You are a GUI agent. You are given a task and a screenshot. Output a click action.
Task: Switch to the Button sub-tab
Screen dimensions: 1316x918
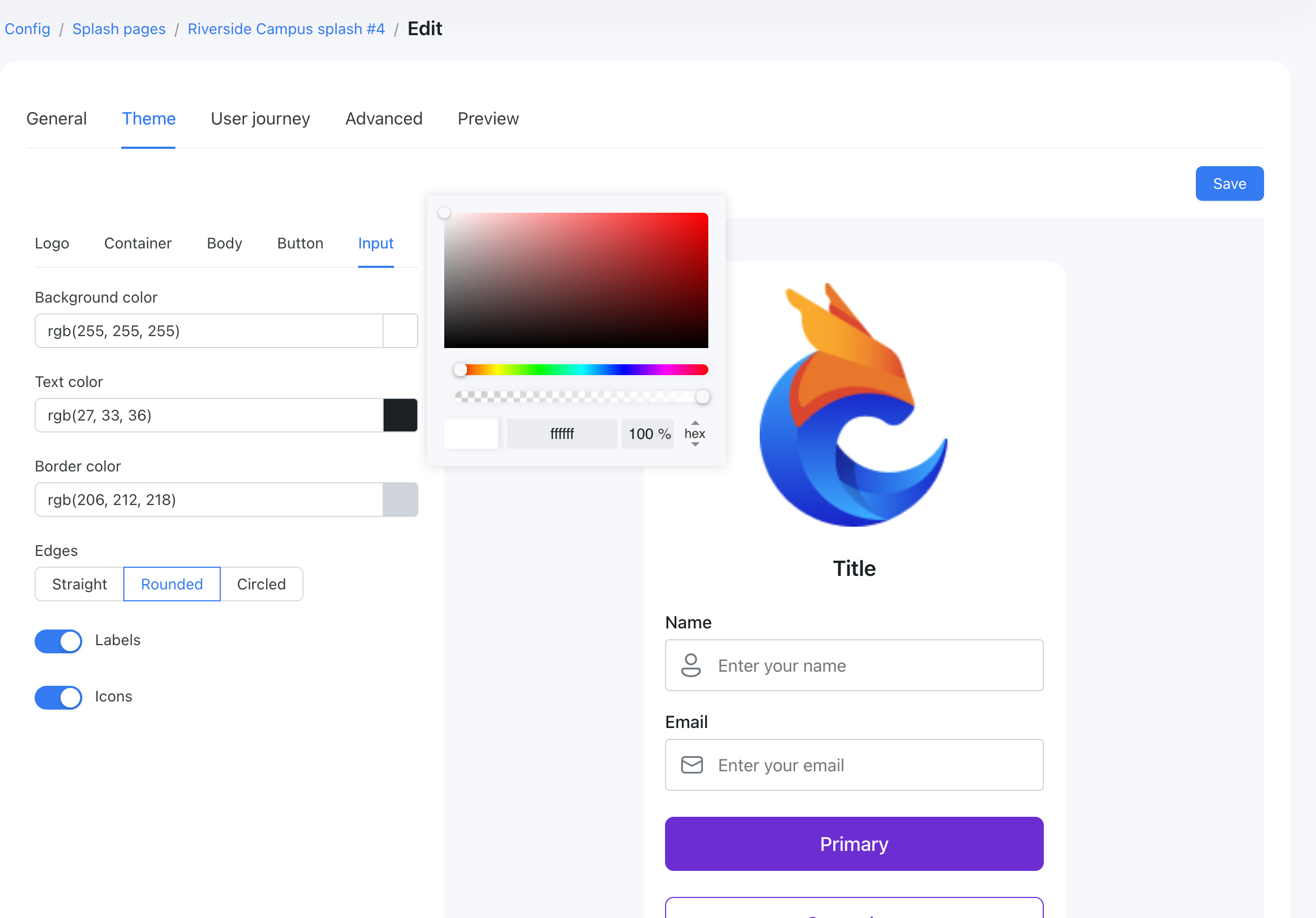tap(300, 243)
